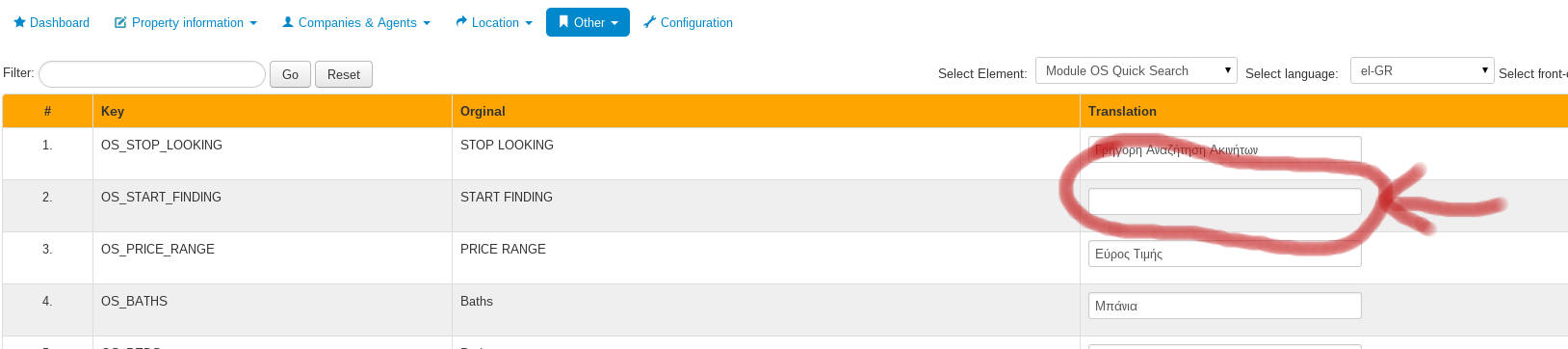Screen dimensions: 1568x349
Task: Click the Location arrow icon
Action: [x=461, y=22]
